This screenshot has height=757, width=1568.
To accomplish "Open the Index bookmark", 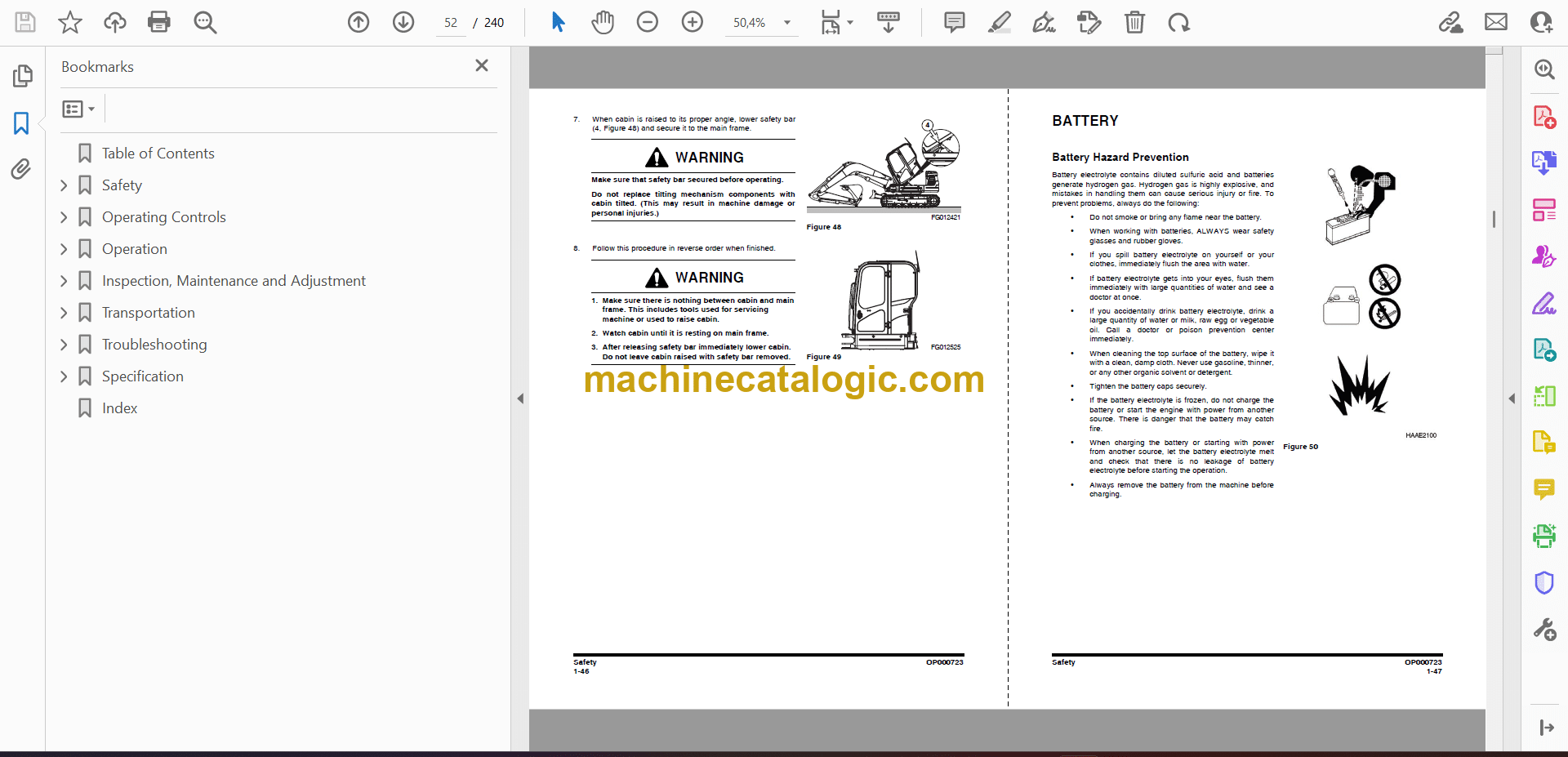I will click(119, 408).
